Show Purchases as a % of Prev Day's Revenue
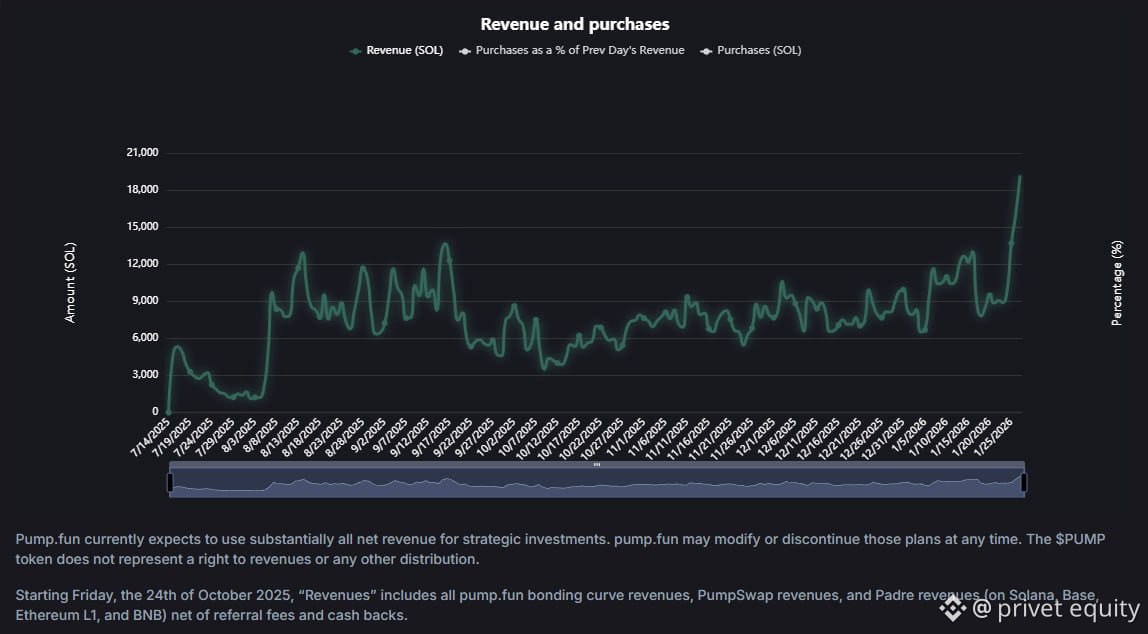Image resolution: width=1148 pixels, height=634 pixels. click(580, 50)
